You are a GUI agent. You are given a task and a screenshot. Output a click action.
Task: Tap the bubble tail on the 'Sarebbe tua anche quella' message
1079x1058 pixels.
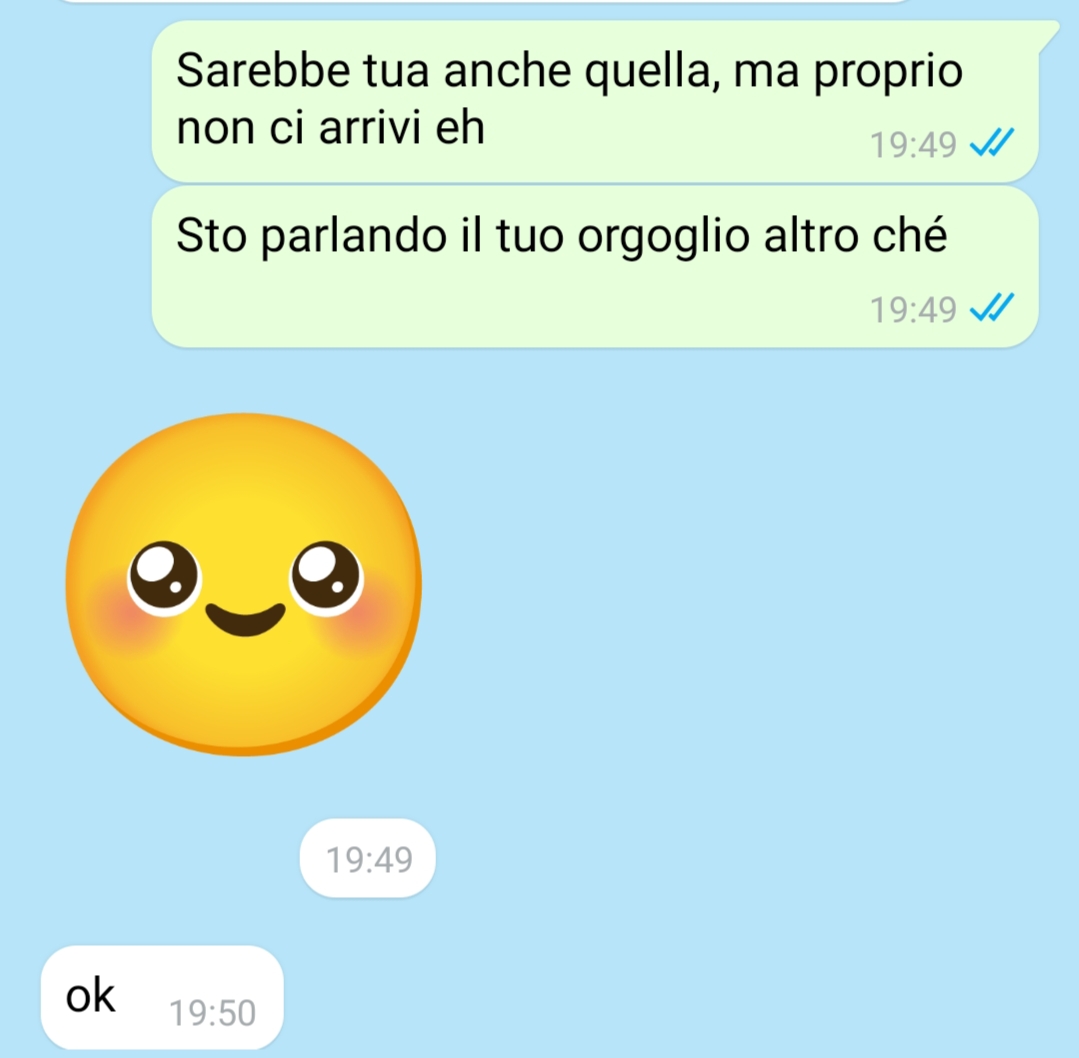(1048, 34)
